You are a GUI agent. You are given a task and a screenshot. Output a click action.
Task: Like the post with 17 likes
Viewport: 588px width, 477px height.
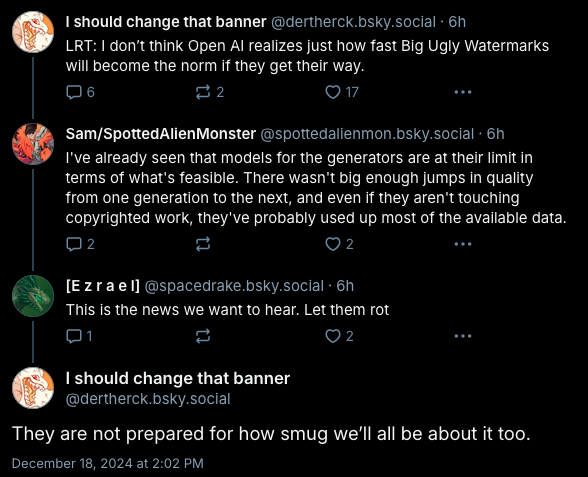tap(342, 92)
